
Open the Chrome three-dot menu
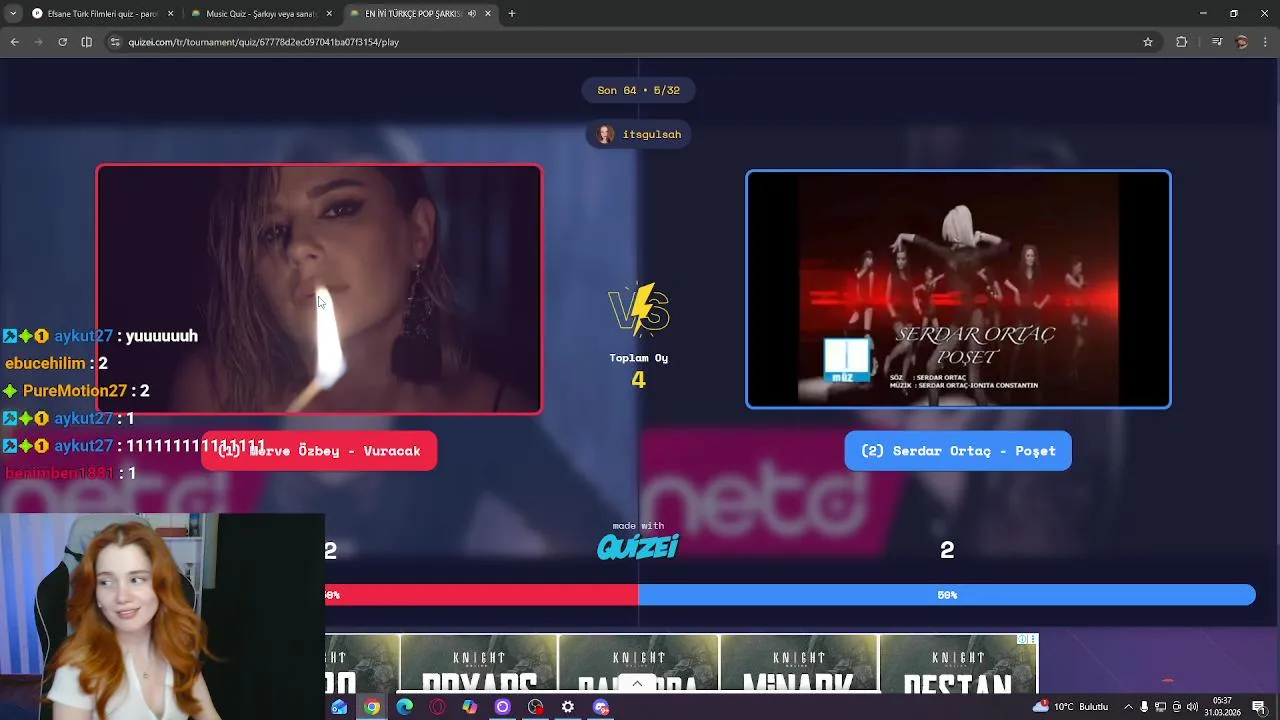coord(1266,42)
